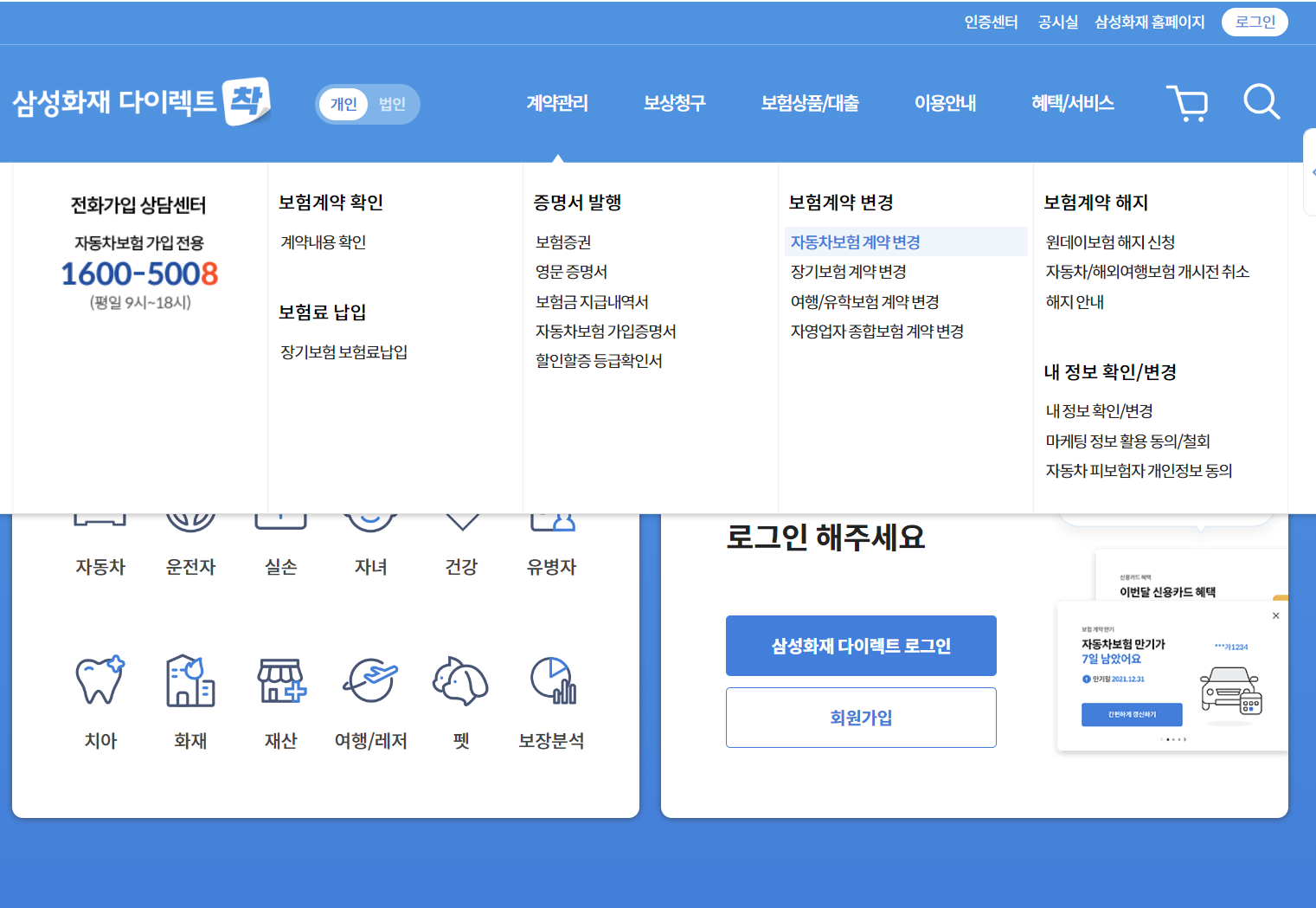Select 자동차 피보험자 개인정보 동의 item

1139,471
